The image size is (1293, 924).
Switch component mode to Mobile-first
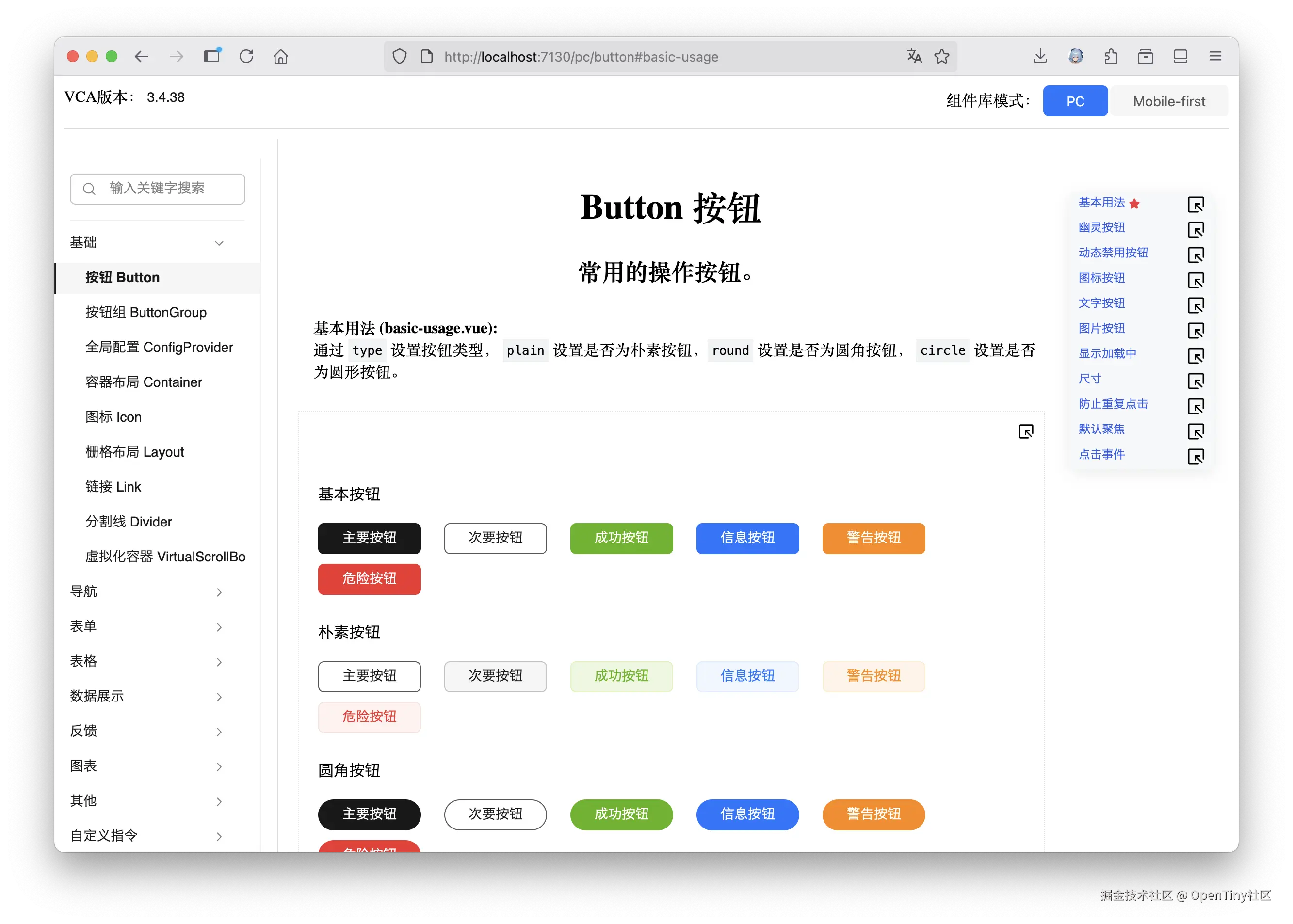pyautogui.click(x=1168, y=101)
